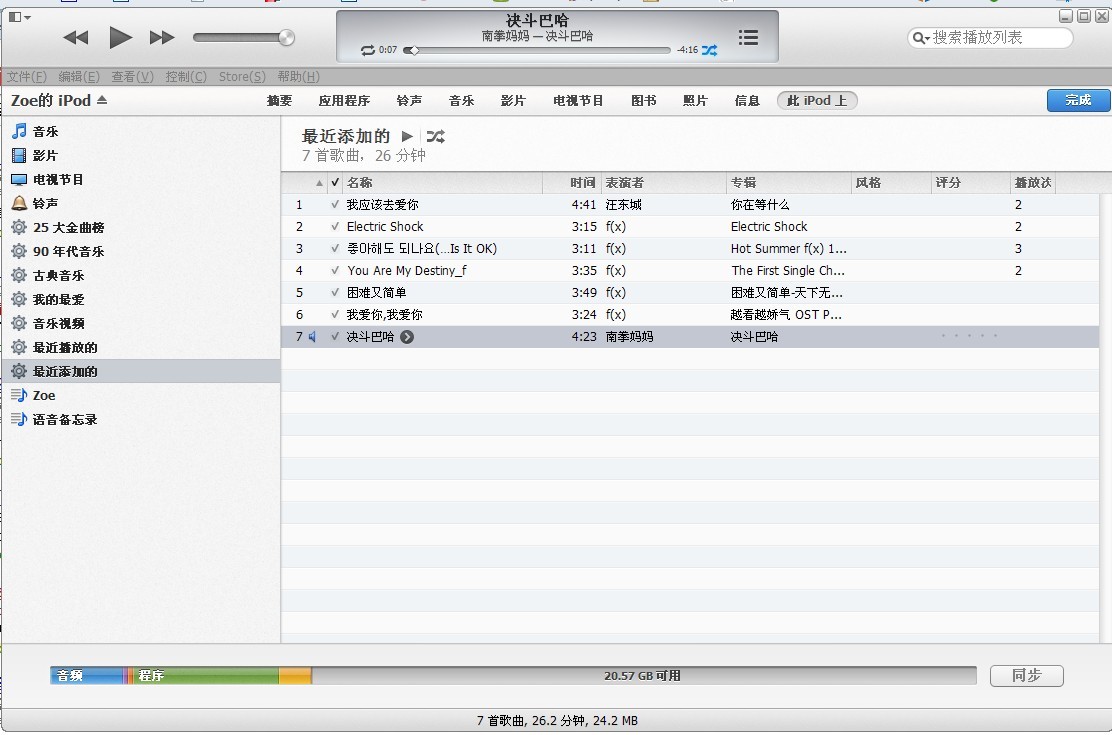This screenshot has width=1112, height=735.
Task: Switch to the 信息 tab
Action: [747, 101]
